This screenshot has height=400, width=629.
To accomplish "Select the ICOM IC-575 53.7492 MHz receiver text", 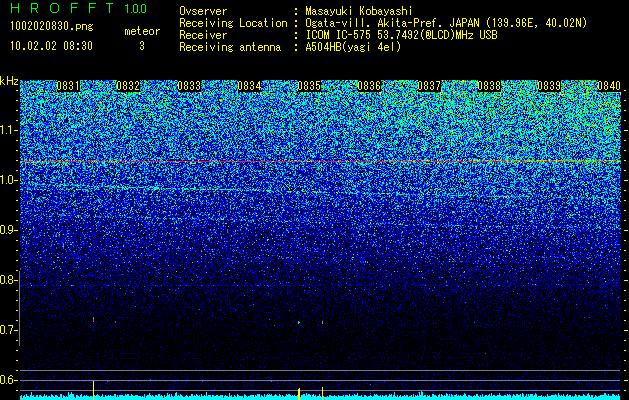I will click(401, 35).
